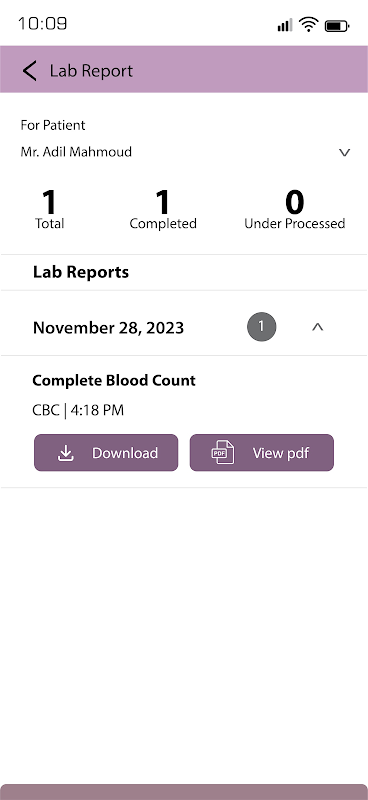This screenshot has width=368, height=800.
Task: Select the Total reports counter
Action: [50, 210]
